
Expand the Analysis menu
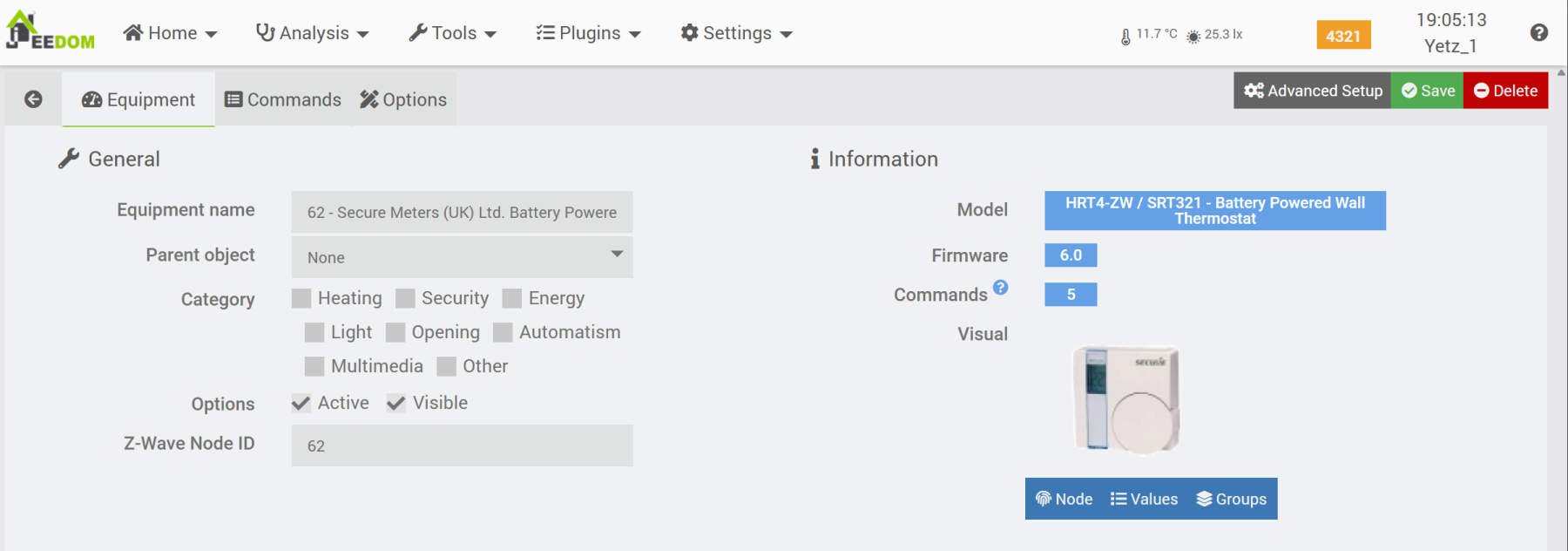point(312,33)
